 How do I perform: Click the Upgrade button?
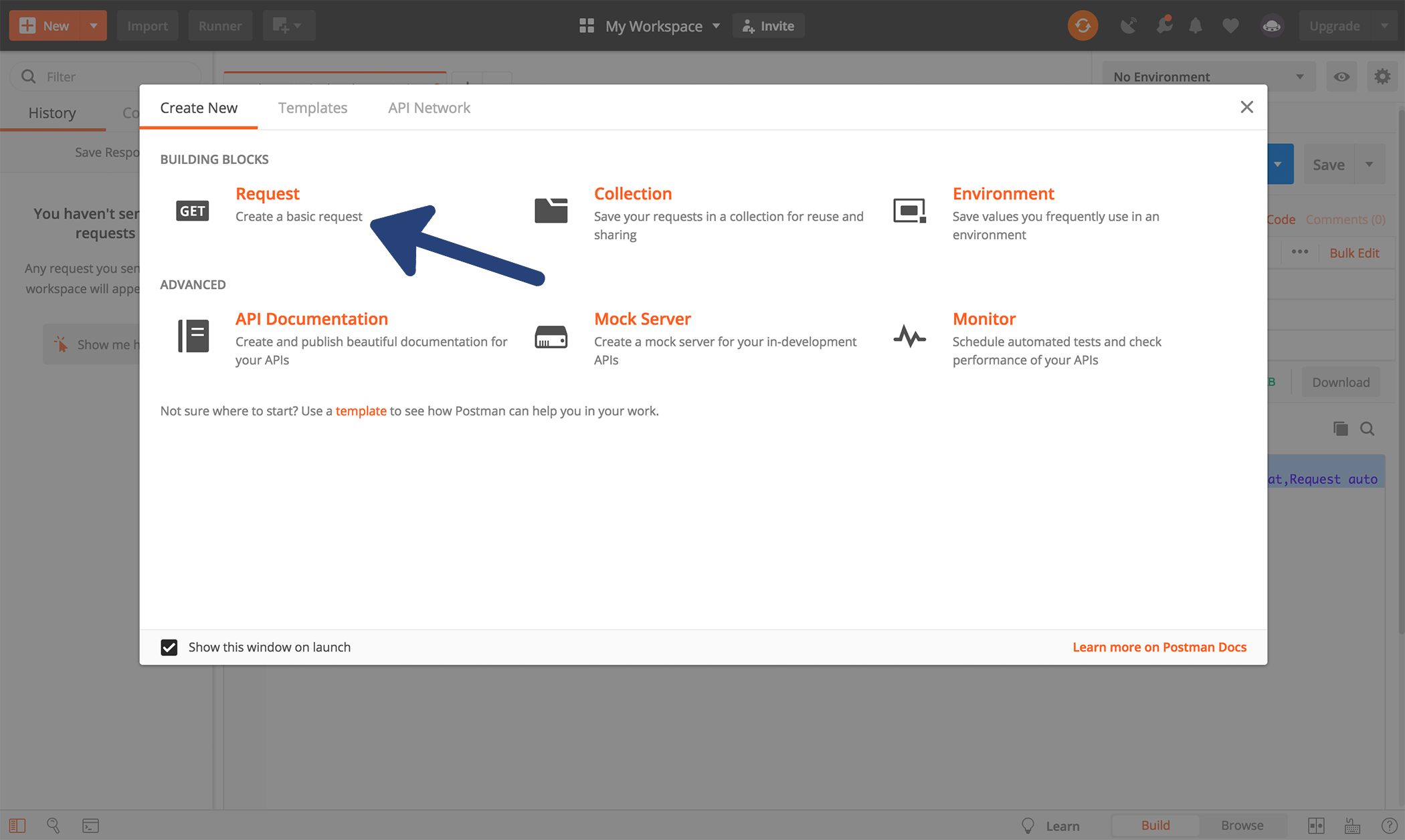point(1335,26)
